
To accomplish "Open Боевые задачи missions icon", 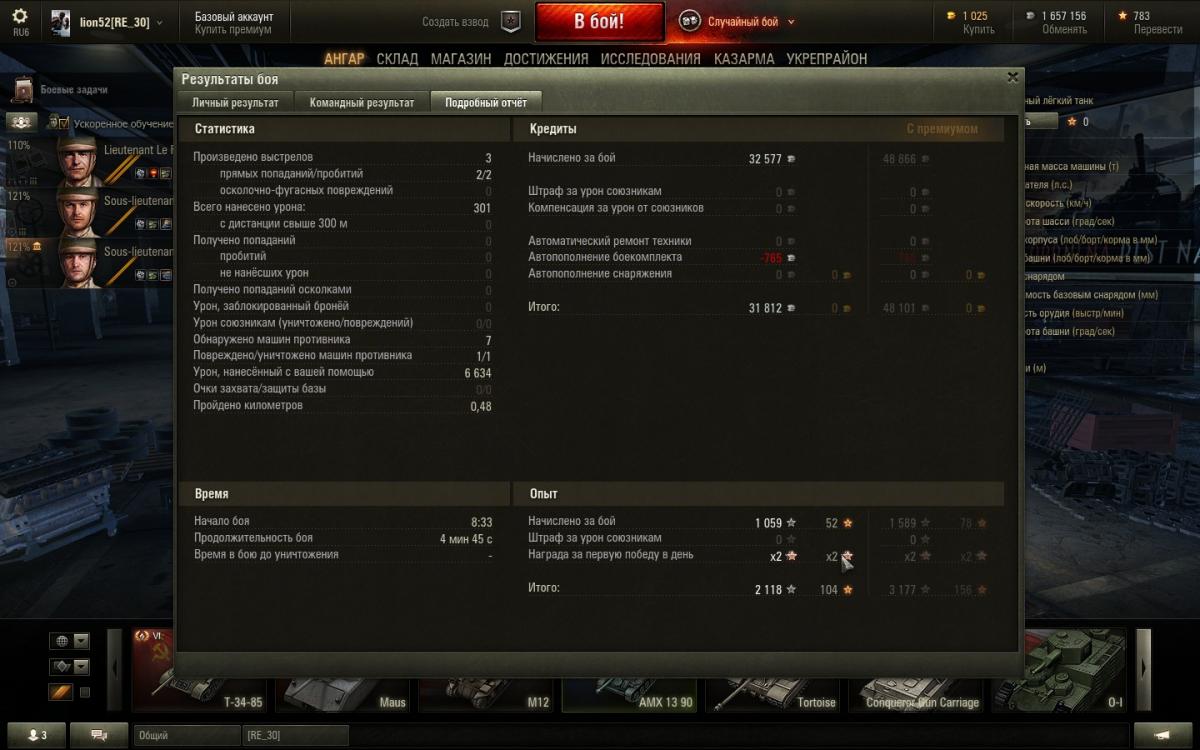I will point(23,90).
